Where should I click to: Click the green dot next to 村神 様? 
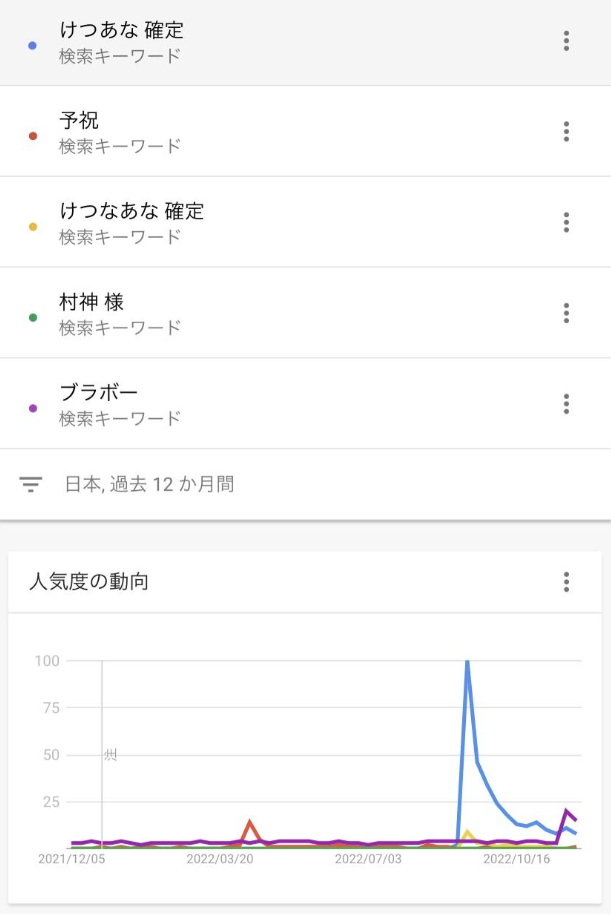(33, 318)
